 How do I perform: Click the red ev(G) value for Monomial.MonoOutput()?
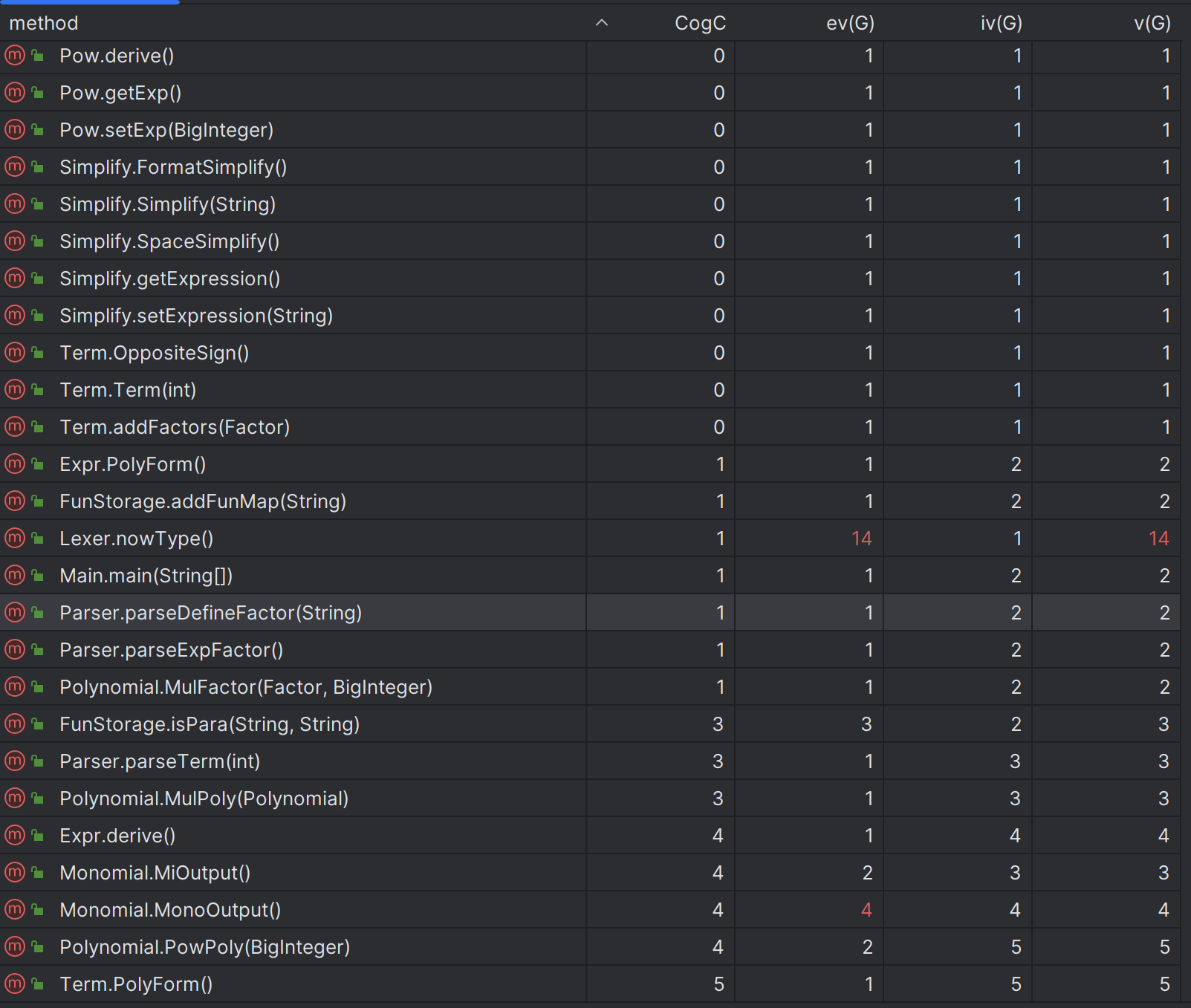(866, 910)
